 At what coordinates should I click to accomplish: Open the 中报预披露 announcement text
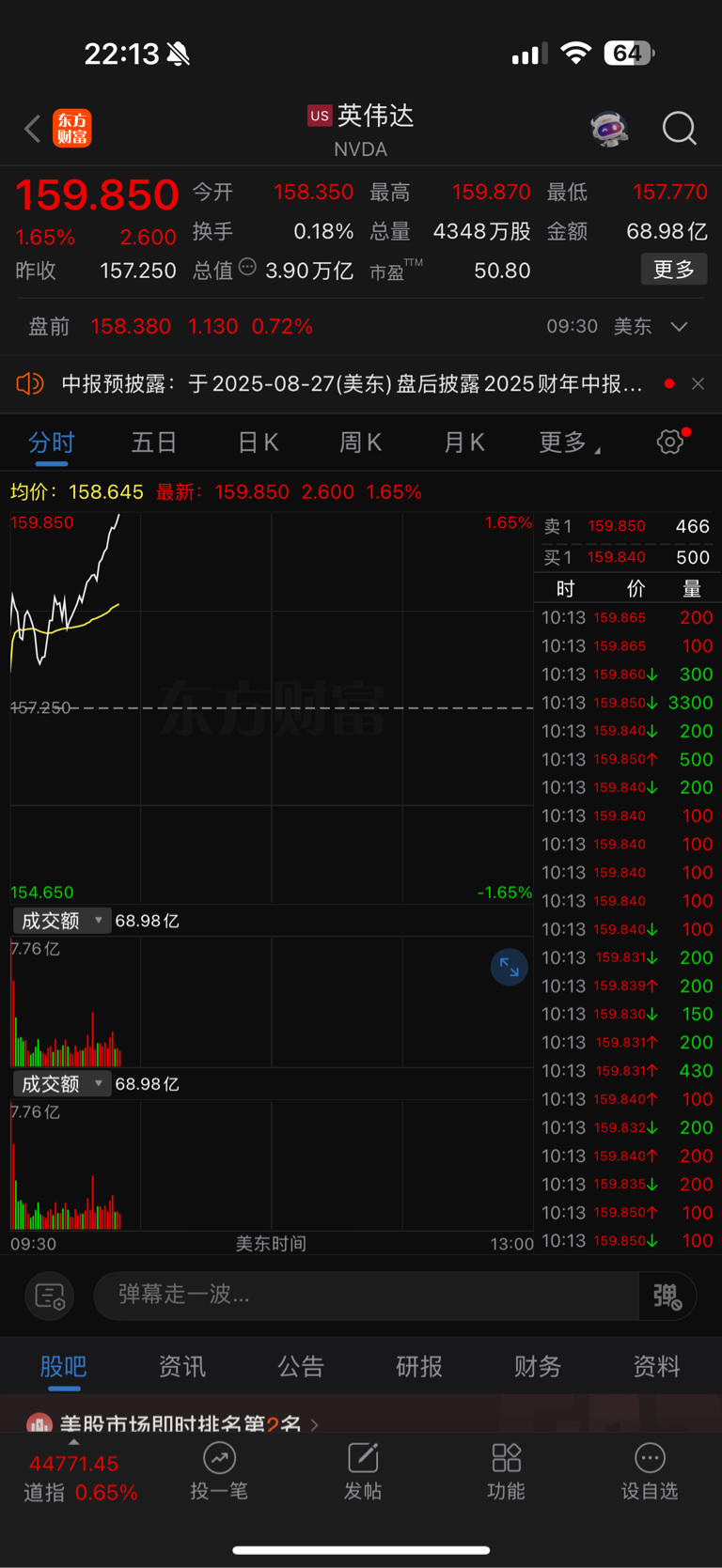(353, 383)
